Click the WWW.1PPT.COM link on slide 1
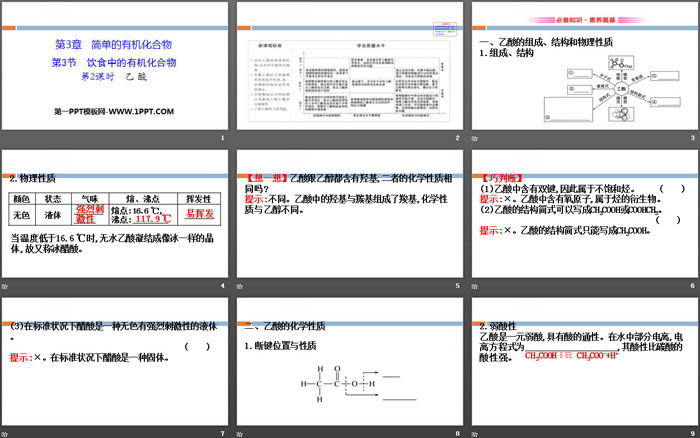The image size is (700, 438). tap(111, 108)
